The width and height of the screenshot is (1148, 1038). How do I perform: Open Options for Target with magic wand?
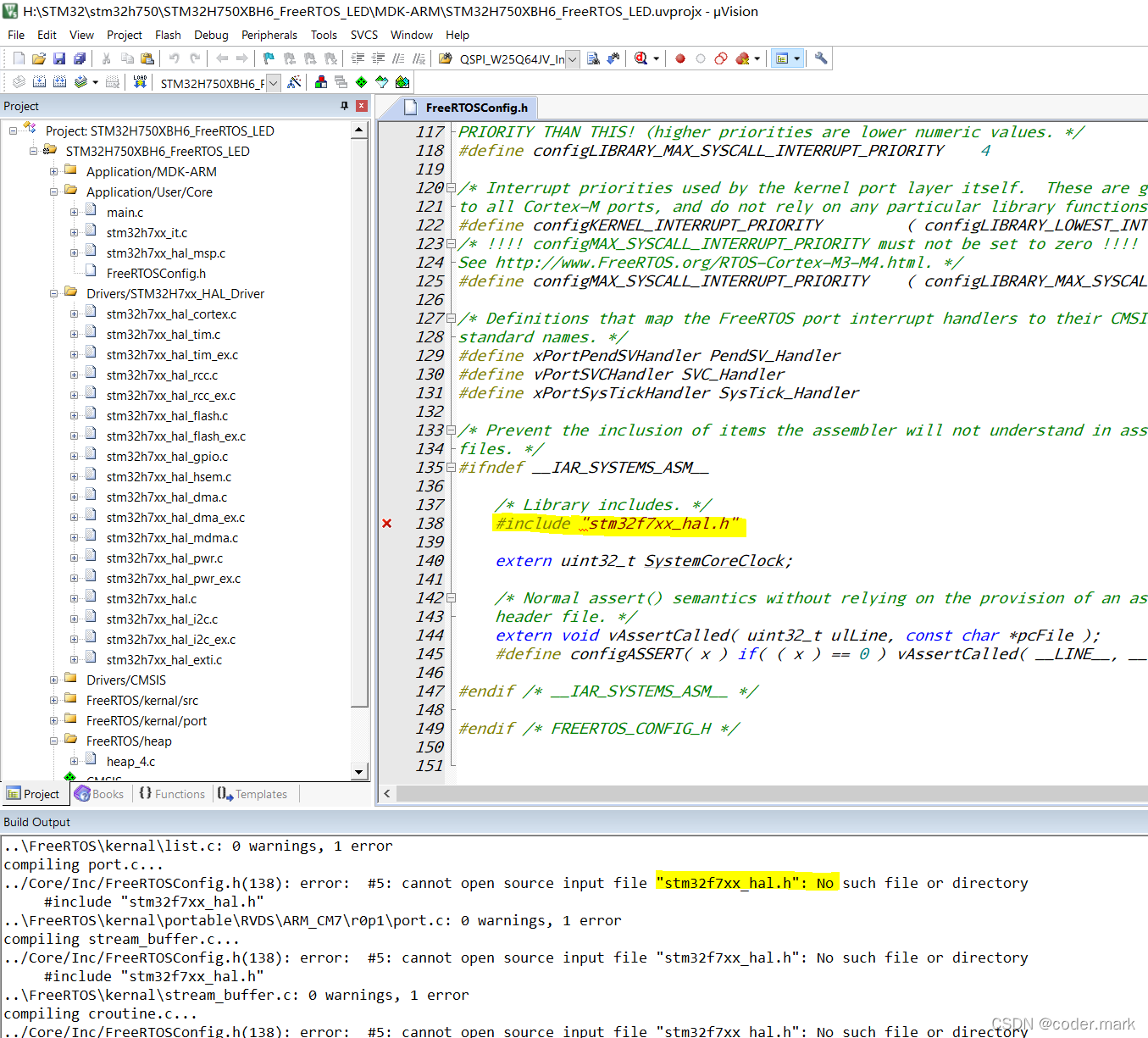click(x=294, y=82)
